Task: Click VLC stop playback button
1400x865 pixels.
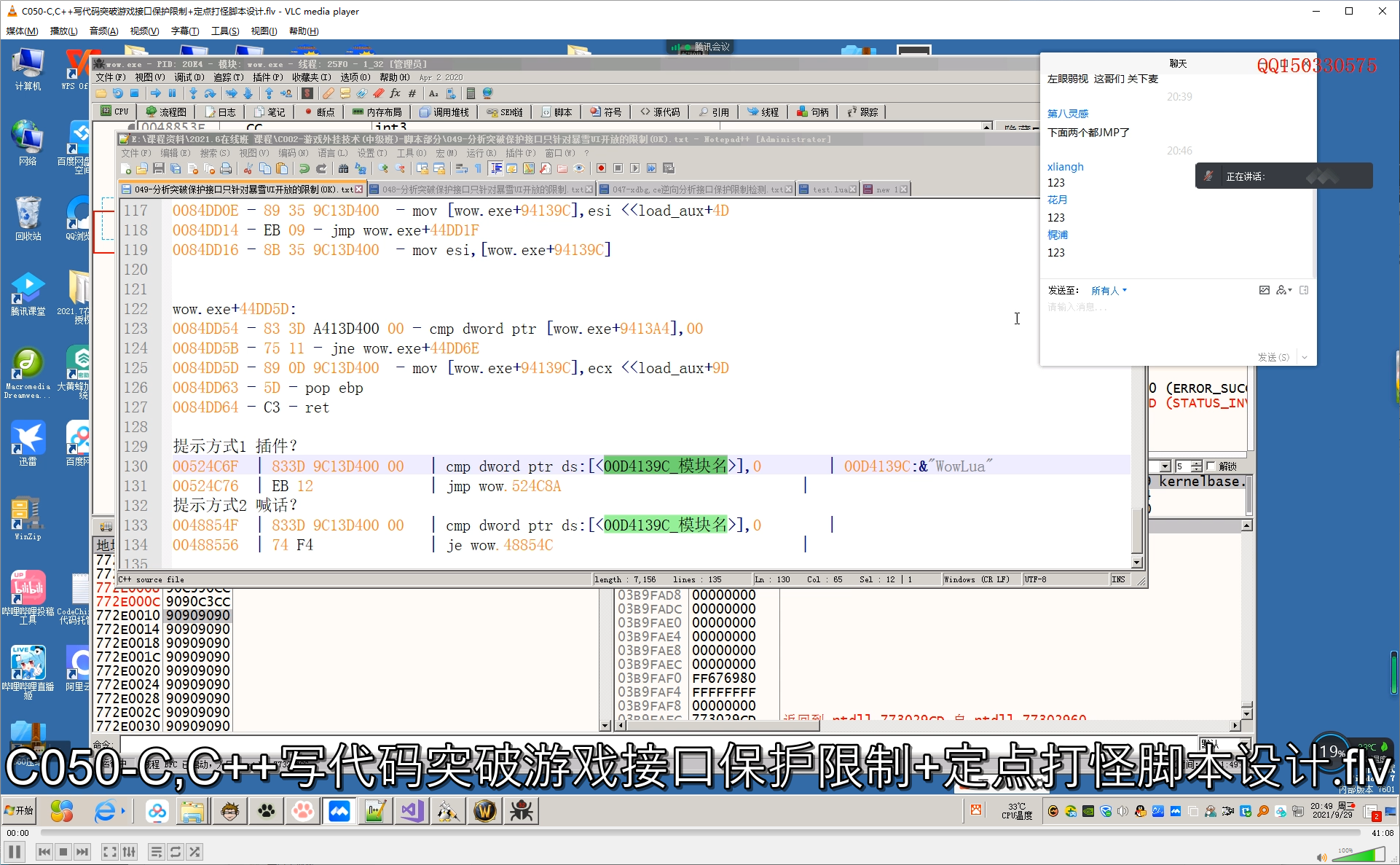Action: point(63,851)
